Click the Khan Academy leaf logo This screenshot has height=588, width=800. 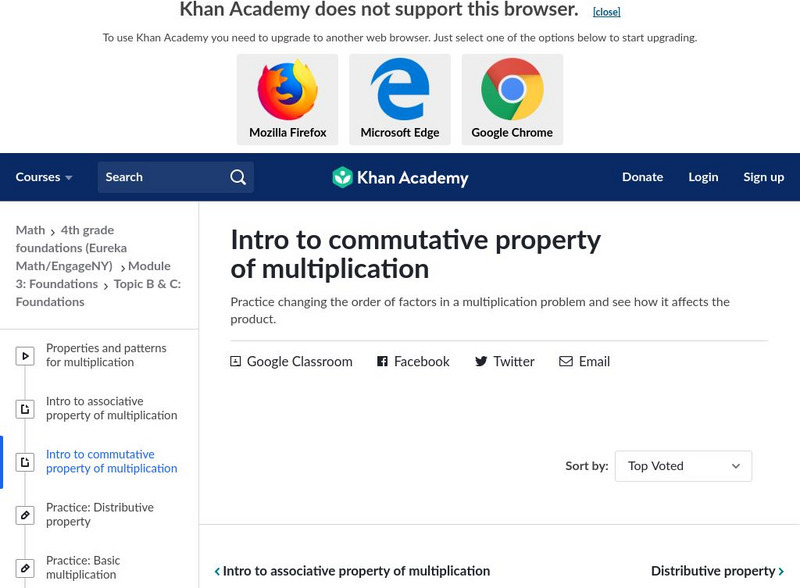344,177
